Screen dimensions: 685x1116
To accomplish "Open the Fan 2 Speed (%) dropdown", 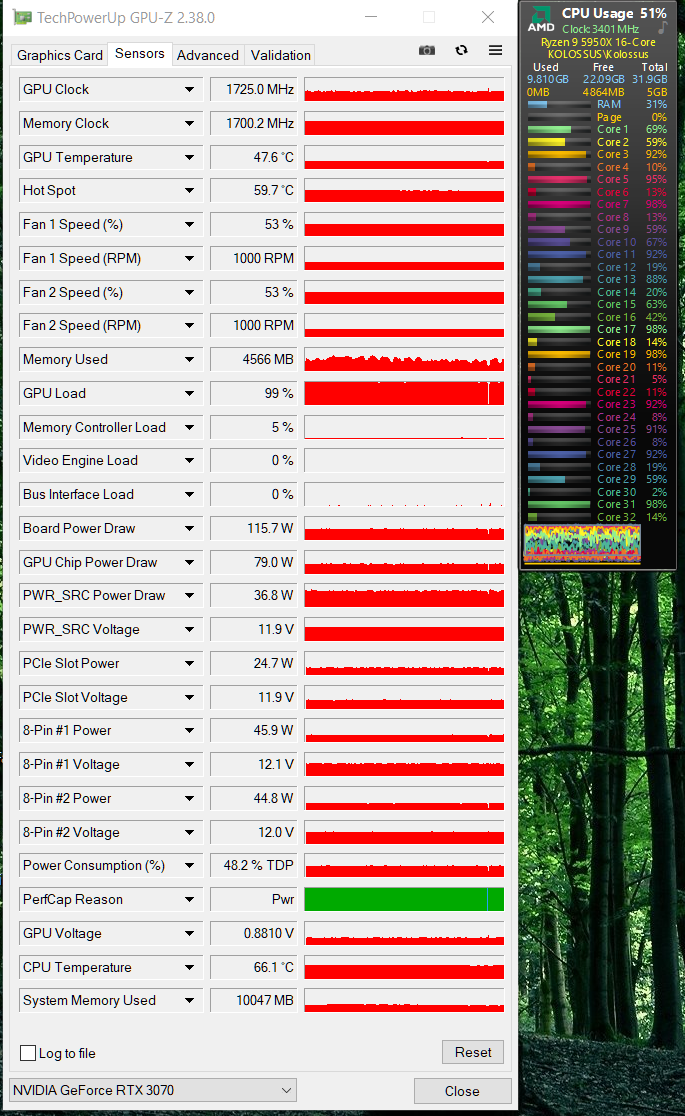I will click(189, 293).
